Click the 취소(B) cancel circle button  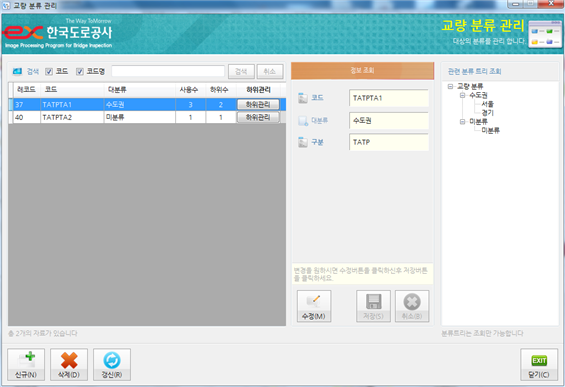(412, 306)
